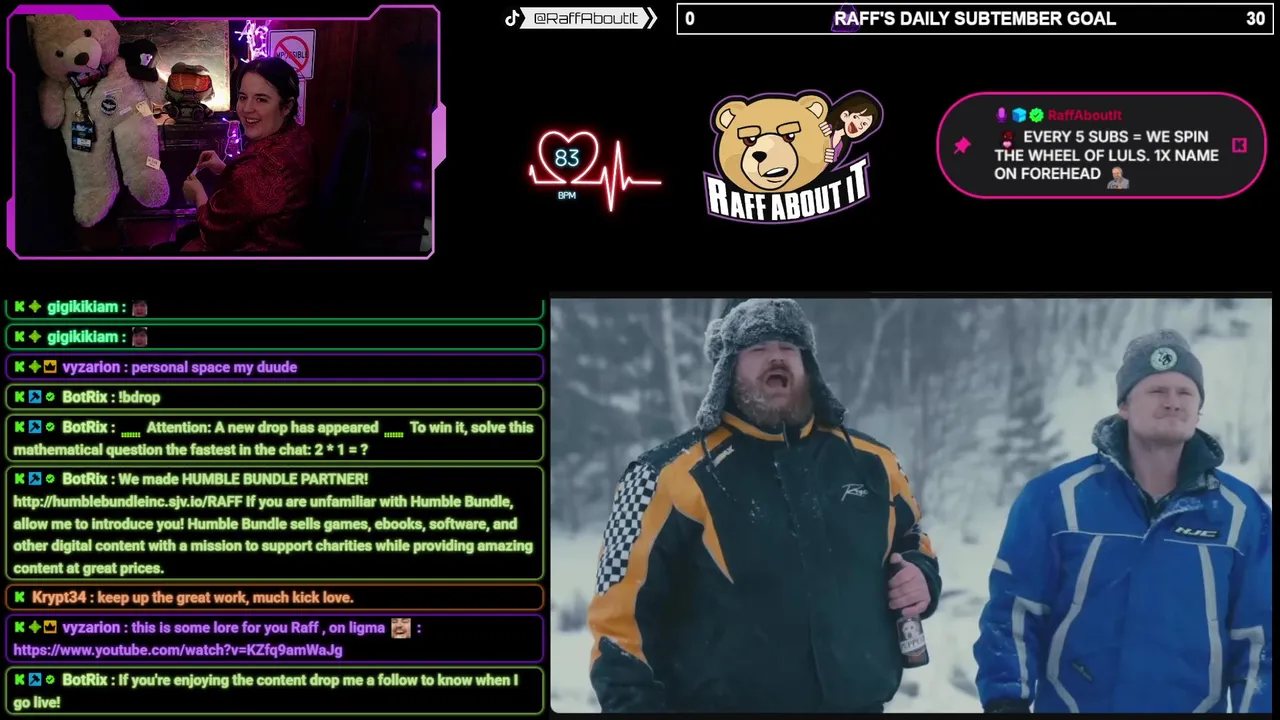Click the neon heart rate monitor icon
The height and width of the screenshot is (720, 1280).
[594, 170]
